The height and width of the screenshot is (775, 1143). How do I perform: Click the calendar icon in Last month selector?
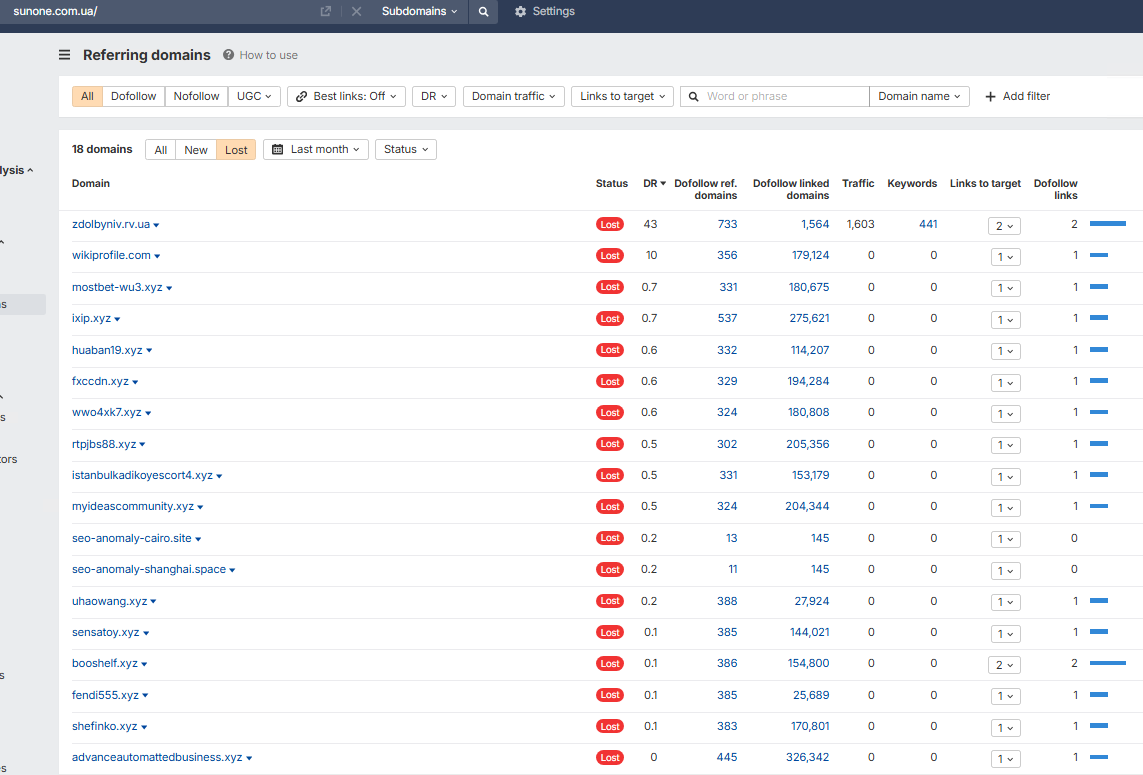point(278,149)
